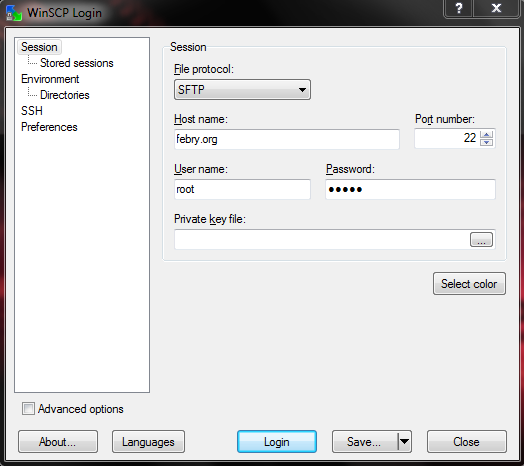Open Stored sessions tree item

click(77, 63)
